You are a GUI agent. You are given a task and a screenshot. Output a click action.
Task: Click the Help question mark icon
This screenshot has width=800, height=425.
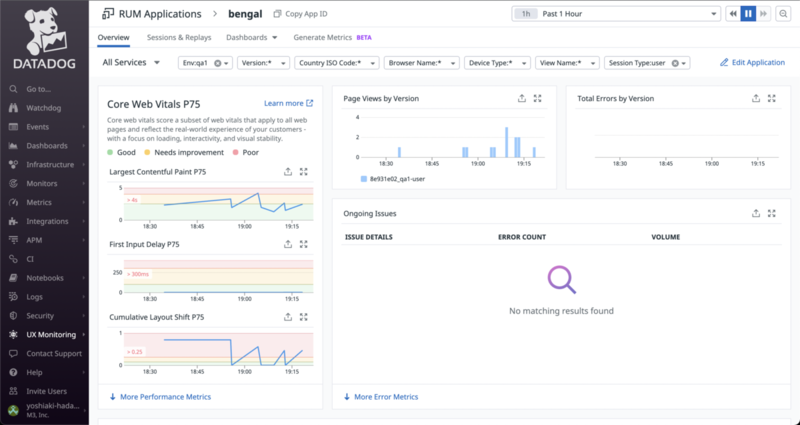point(13,372)
